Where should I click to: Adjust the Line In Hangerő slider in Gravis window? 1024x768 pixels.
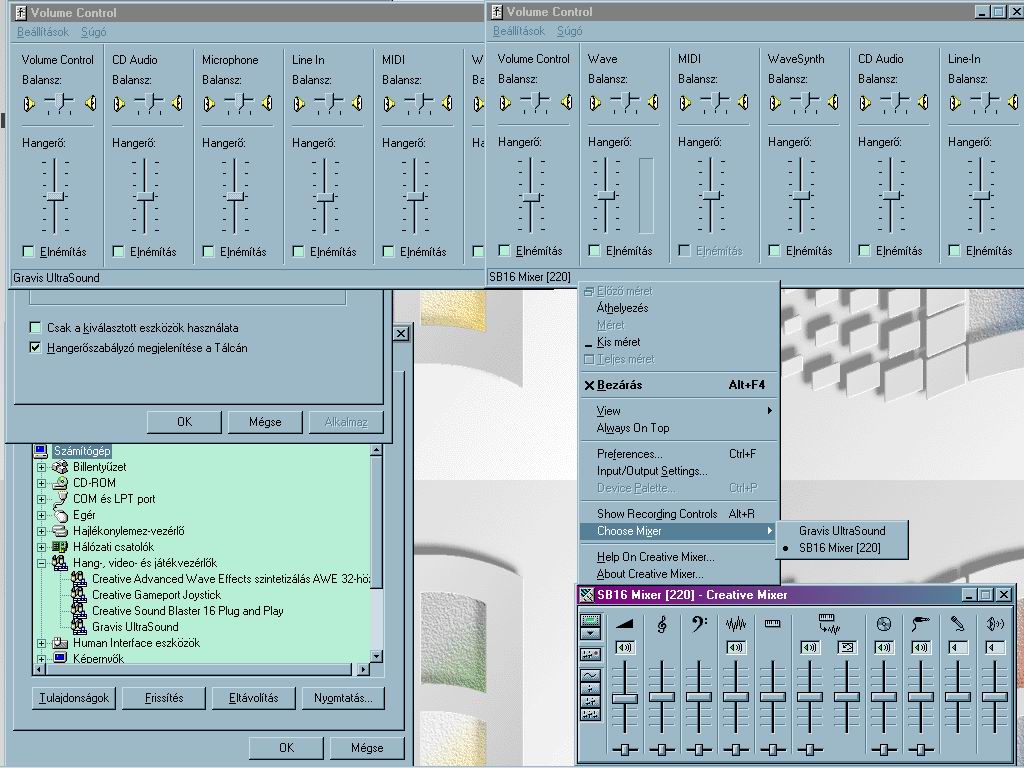point(325,197)
